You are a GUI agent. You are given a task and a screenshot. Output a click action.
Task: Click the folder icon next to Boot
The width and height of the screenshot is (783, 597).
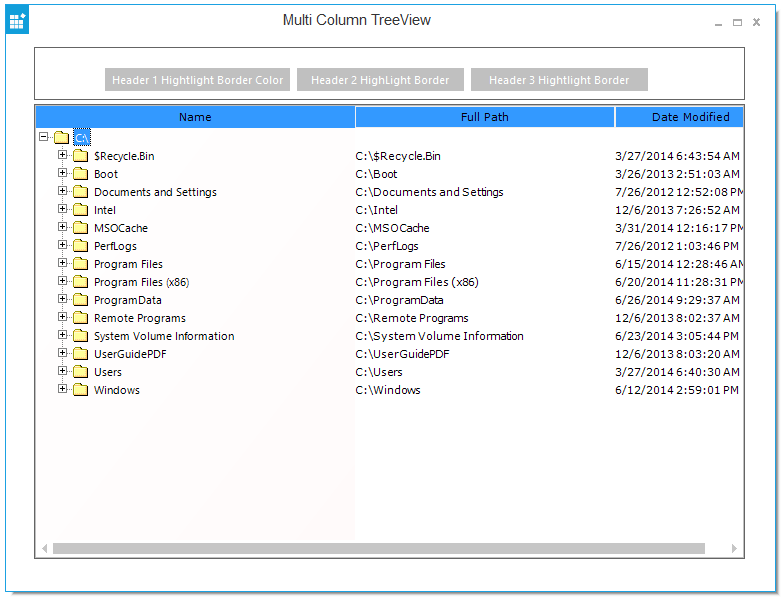pos(80,174)
